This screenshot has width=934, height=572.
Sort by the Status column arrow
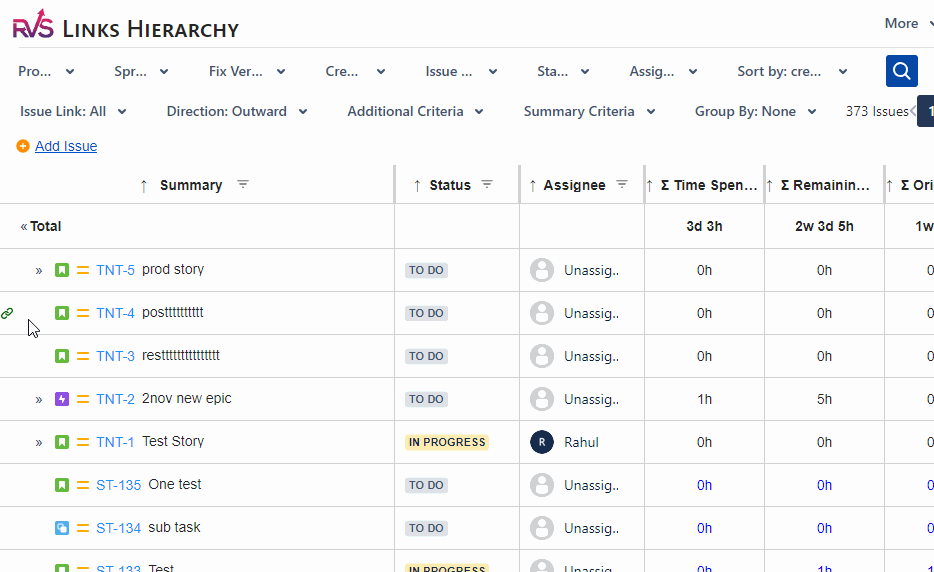417,186
